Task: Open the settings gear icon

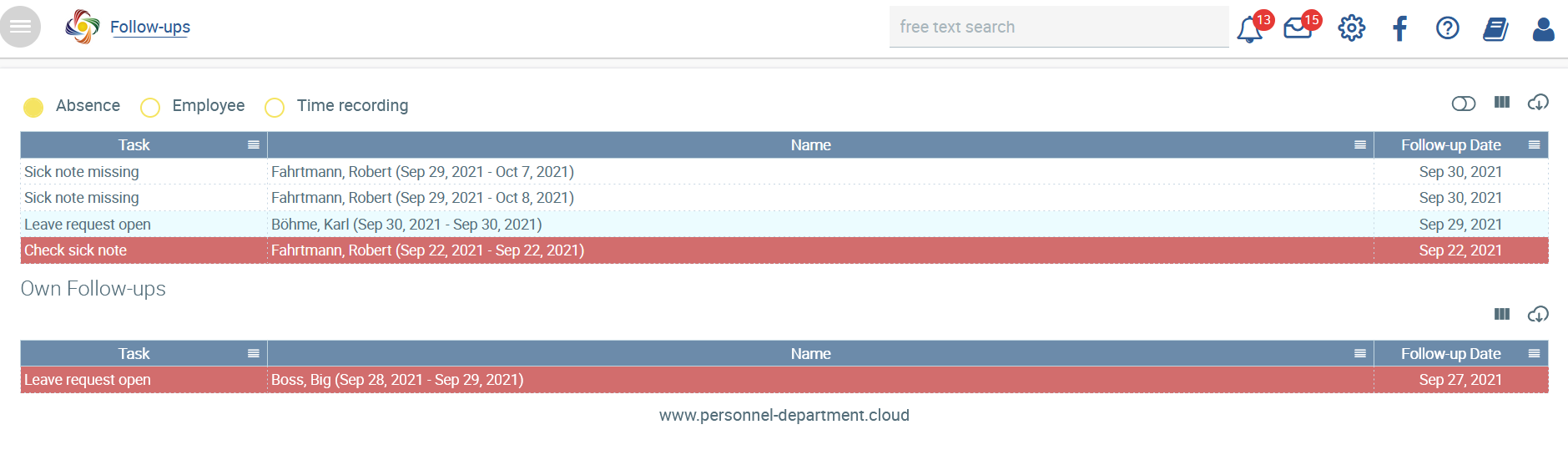Action: pos(1352,28)
